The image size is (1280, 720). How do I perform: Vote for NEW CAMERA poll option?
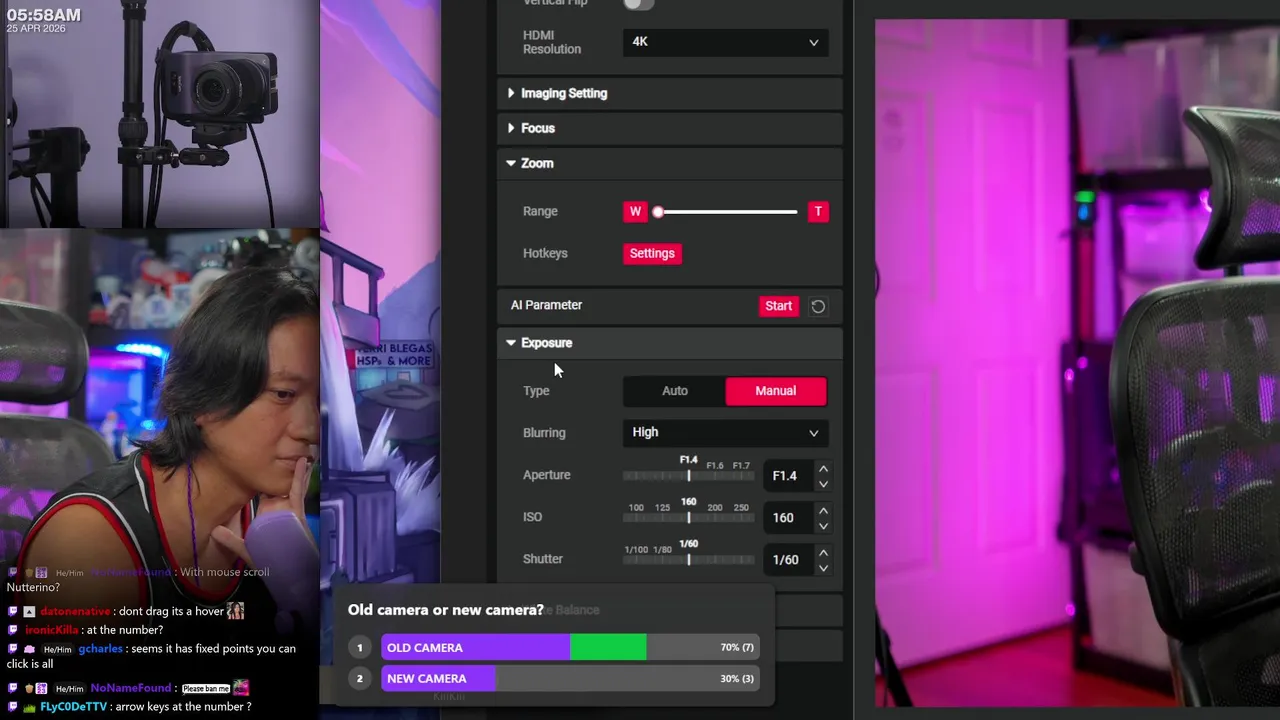point(570,679)
